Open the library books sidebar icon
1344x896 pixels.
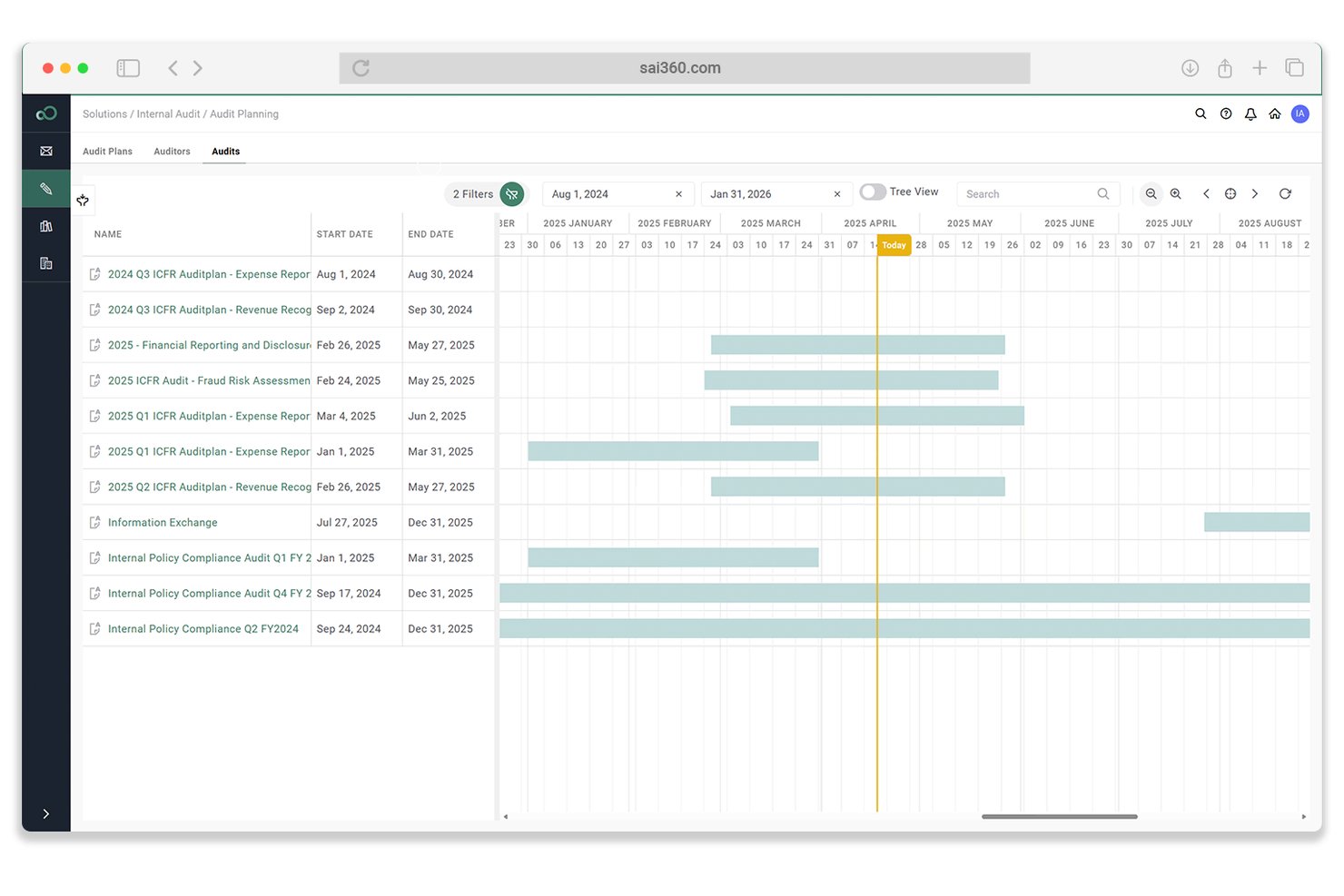click(x=46, y=226)
